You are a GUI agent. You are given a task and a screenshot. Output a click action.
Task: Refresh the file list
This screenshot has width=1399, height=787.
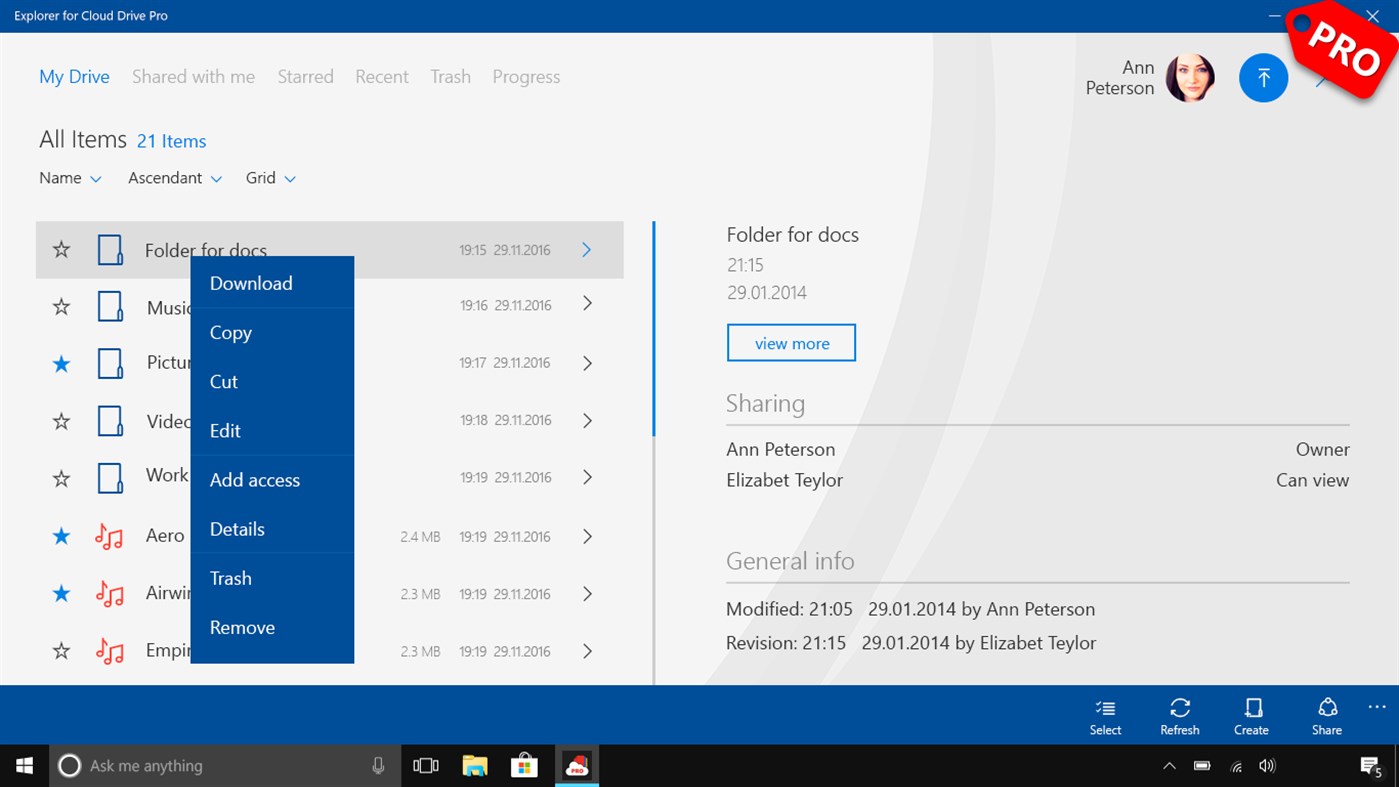click(x=1180, y=714)
